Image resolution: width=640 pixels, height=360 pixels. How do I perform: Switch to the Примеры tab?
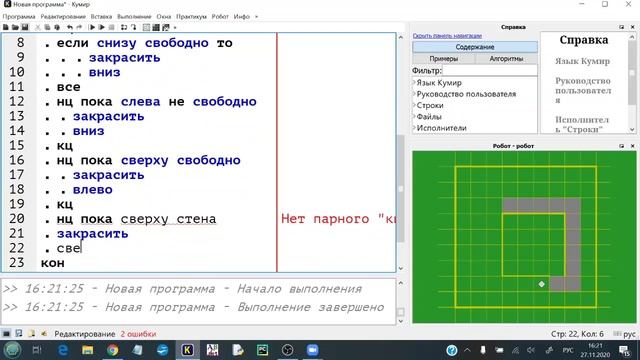pyautogui.click(x=444, y=59)
